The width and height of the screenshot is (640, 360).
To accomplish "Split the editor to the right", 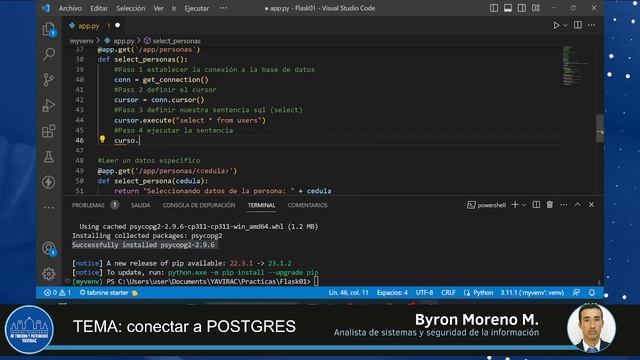I will coord(578,25).
